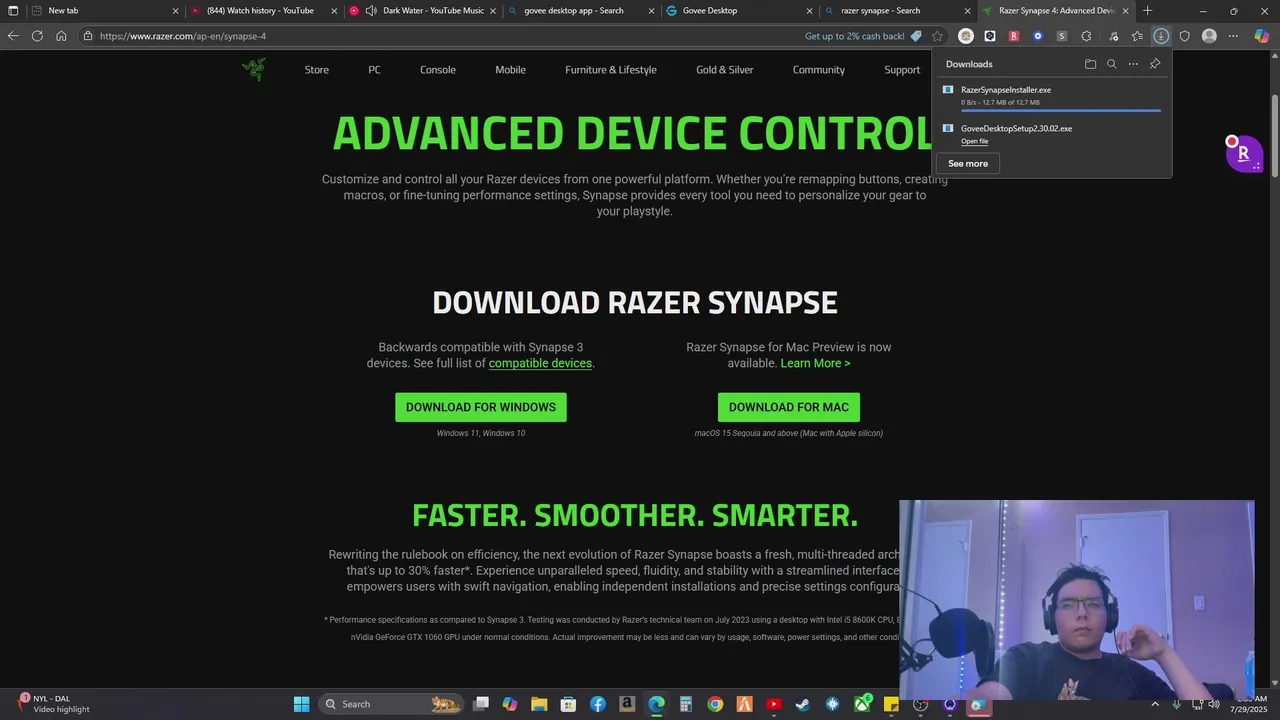Switch to the New tab browser tab
The image size is (1280, 720).
coord(105,11)
